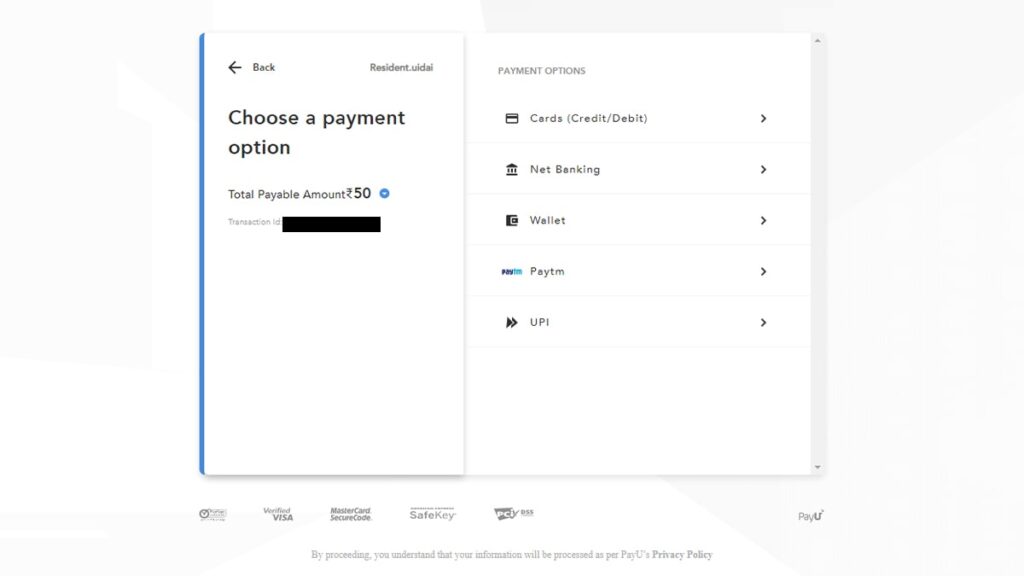Click the Paytm logo icon
The height and width of the screenshot is (576, 1024).
tap(511, 272)
